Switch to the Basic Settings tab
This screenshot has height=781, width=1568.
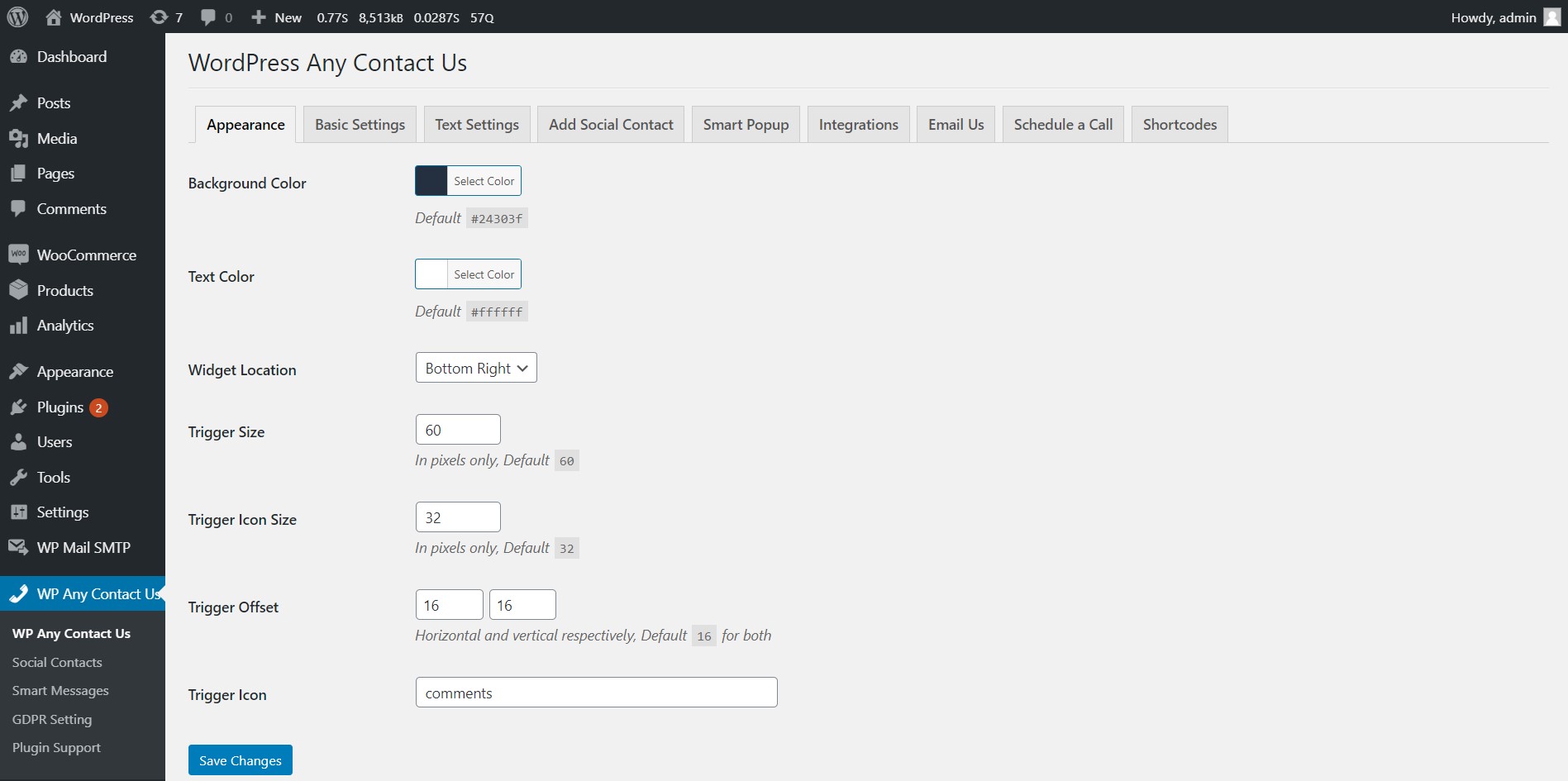point(360,125)
